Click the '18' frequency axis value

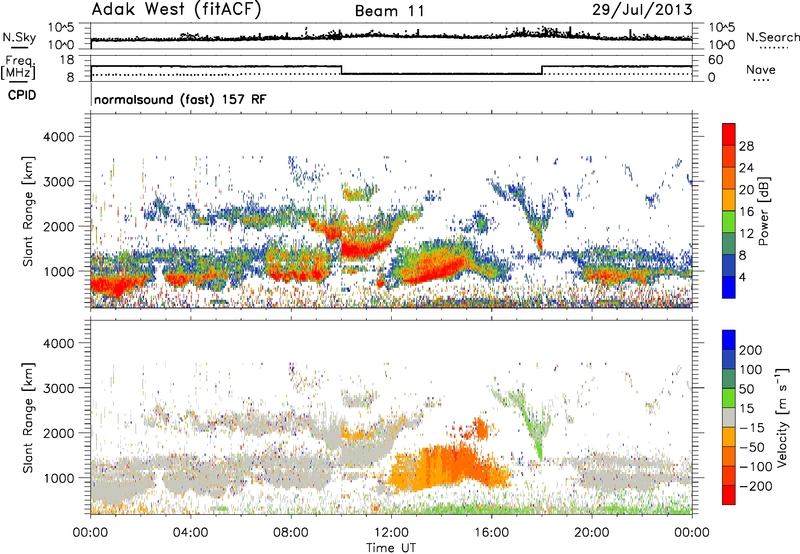click(x=67, y=60)
